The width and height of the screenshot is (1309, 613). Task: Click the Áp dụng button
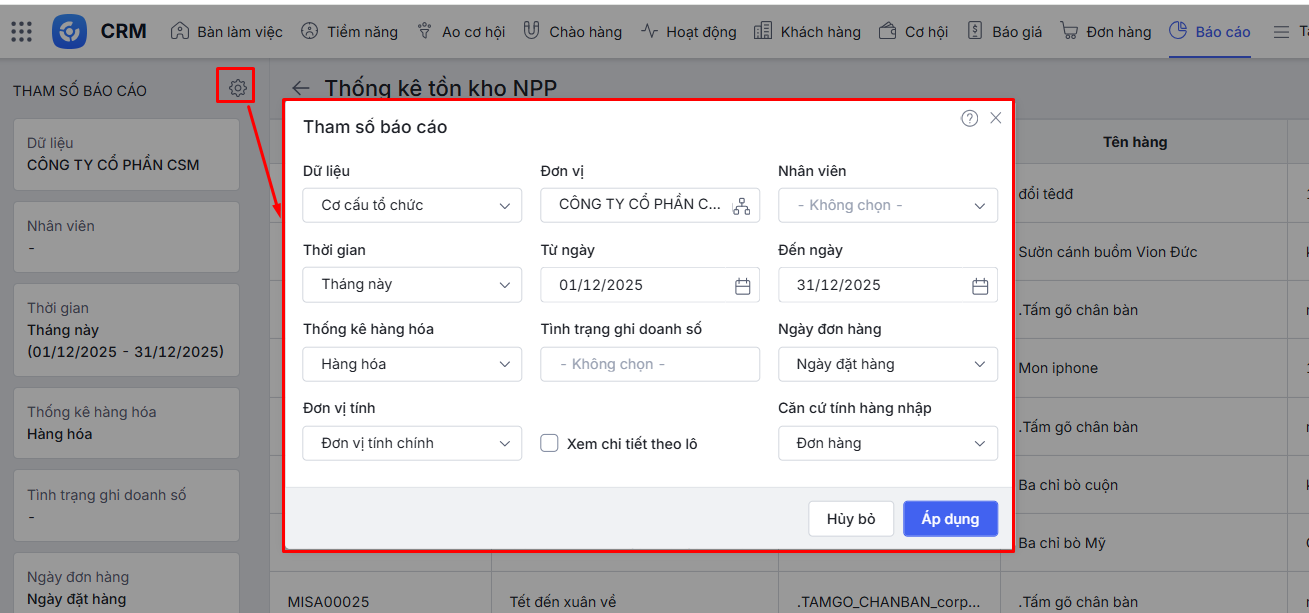[949, 519]
